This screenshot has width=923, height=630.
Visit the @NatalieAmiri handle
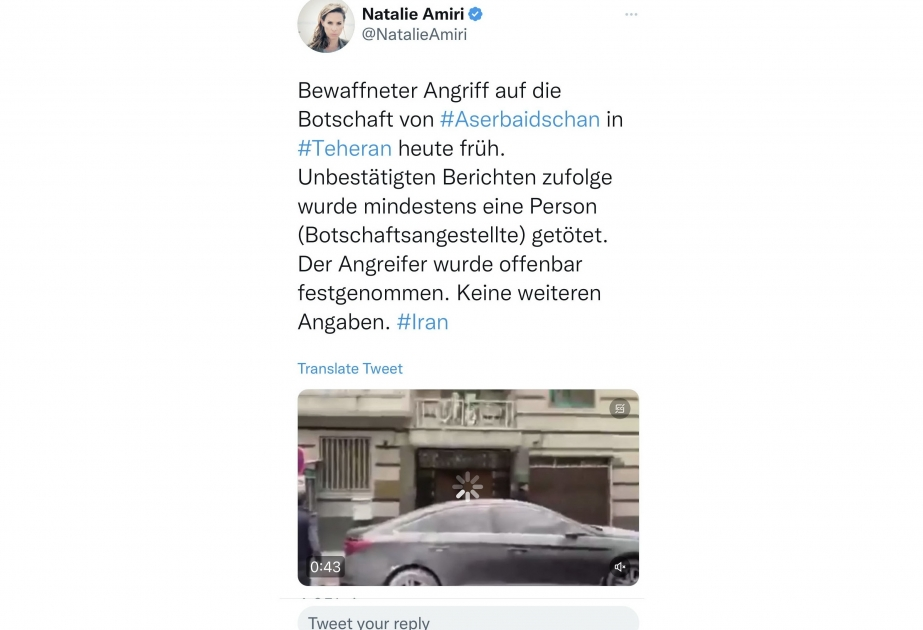(414, 34)
